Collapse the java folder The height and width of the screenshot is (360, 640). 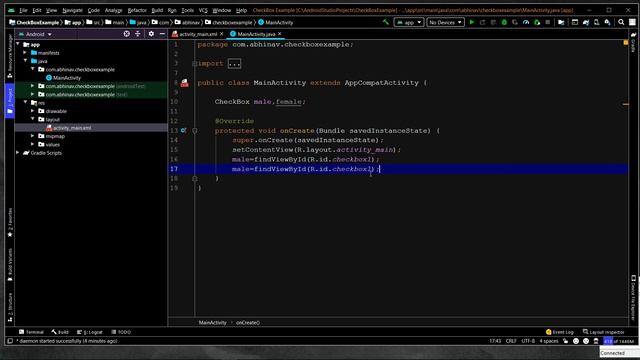click(x=25, y=61)
